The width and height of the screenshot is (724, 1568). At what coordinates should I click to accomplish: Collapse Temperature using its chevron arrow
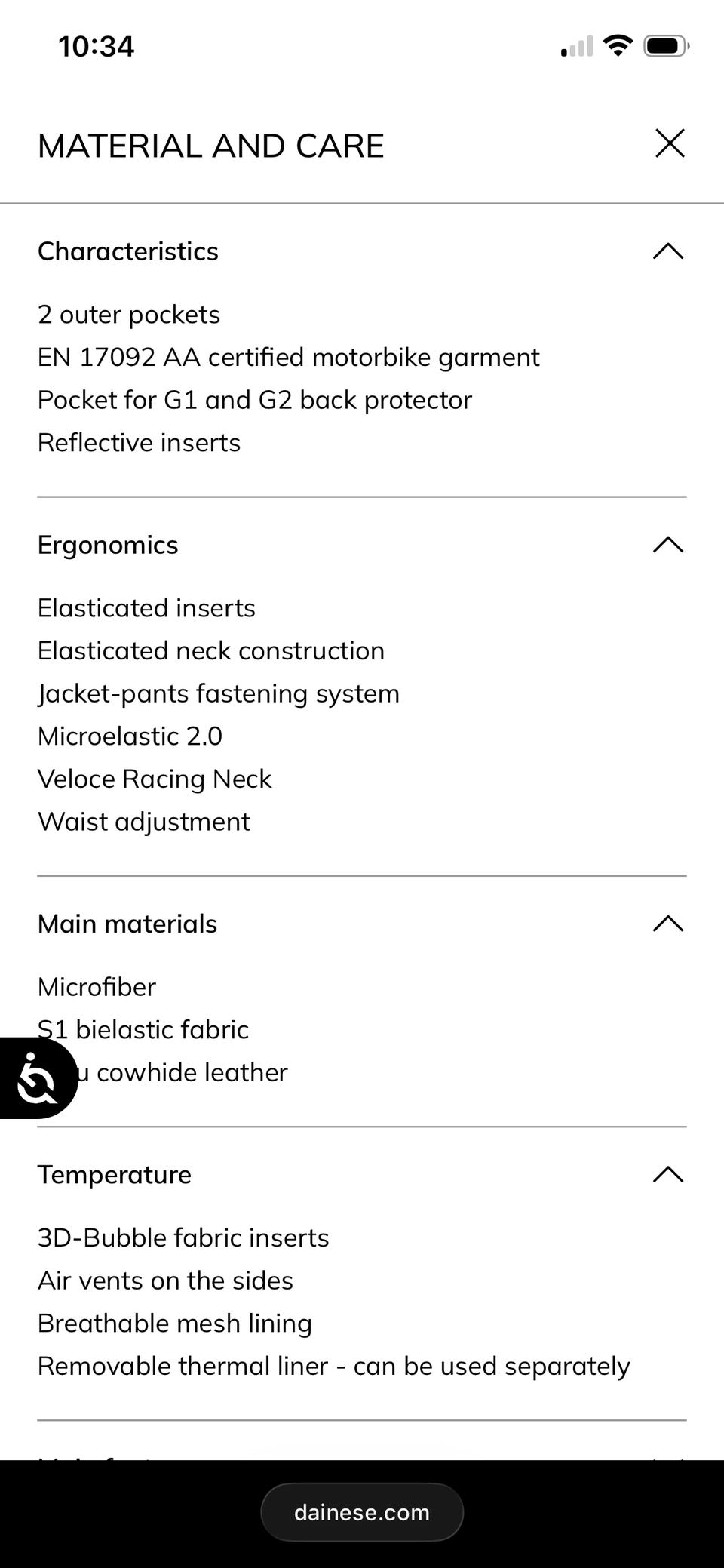[x=667, y=1175]
